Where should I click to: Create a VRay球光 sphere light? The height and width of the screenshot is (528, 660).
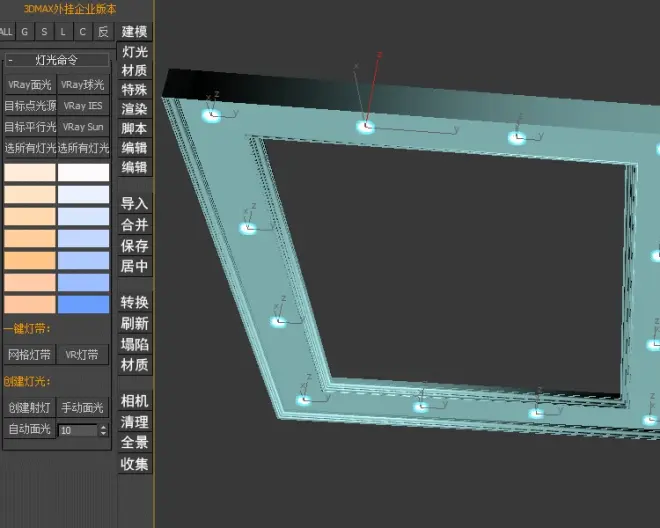(83, 85)
